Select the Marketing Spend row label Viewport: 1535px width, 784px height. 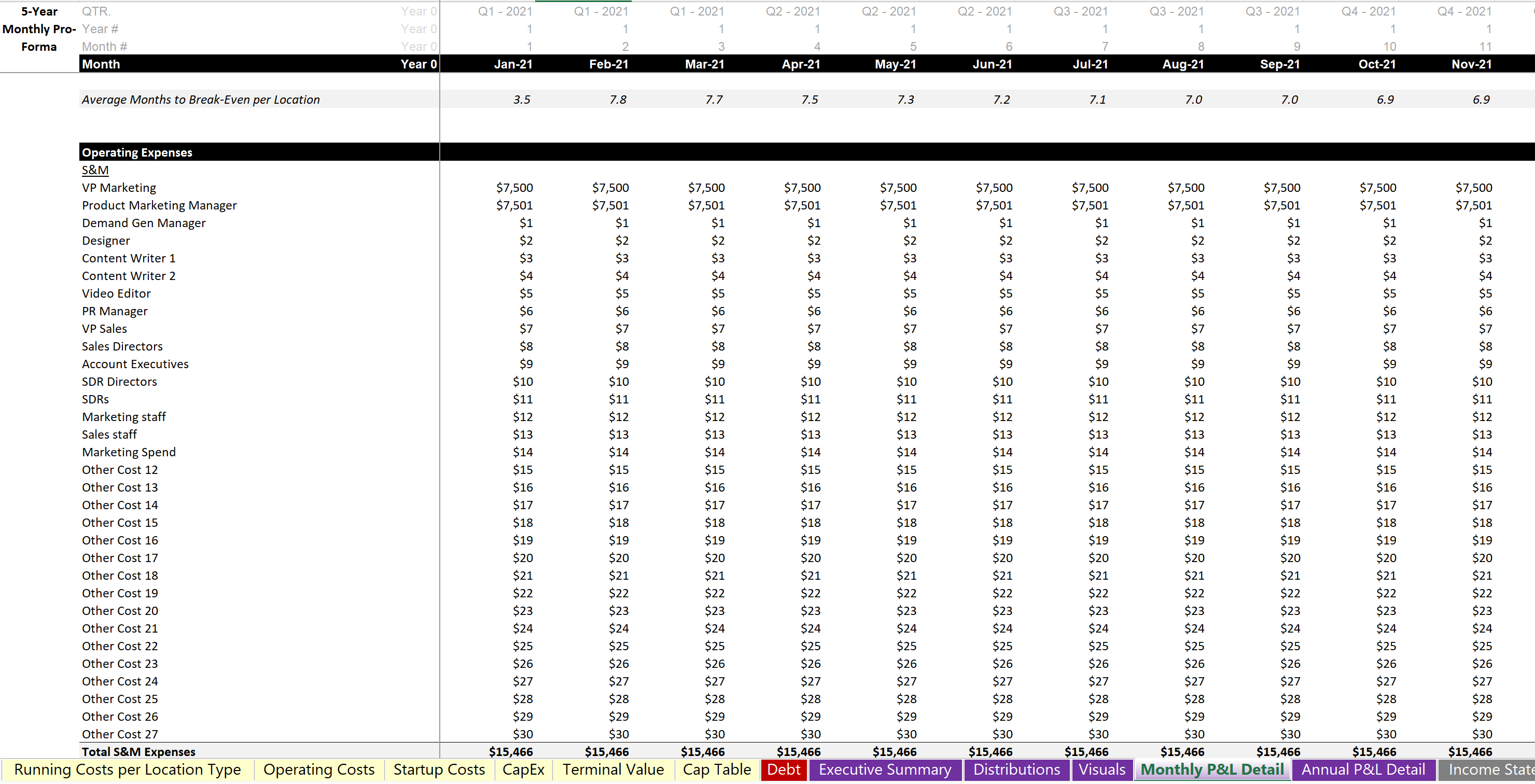coord(129,452)
